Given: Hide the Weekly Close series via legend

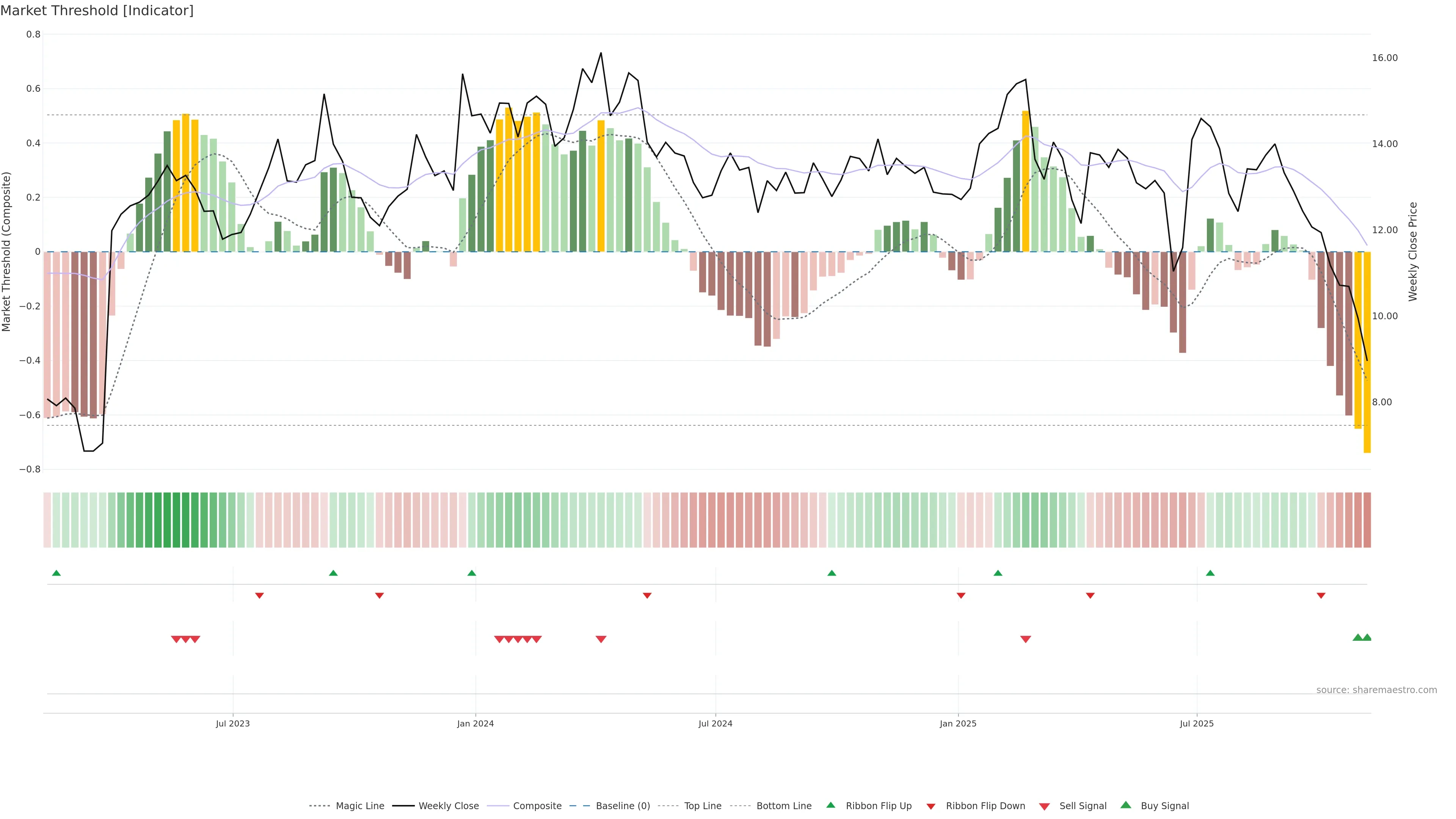Looking at the screenshot, I should point(448,806).
